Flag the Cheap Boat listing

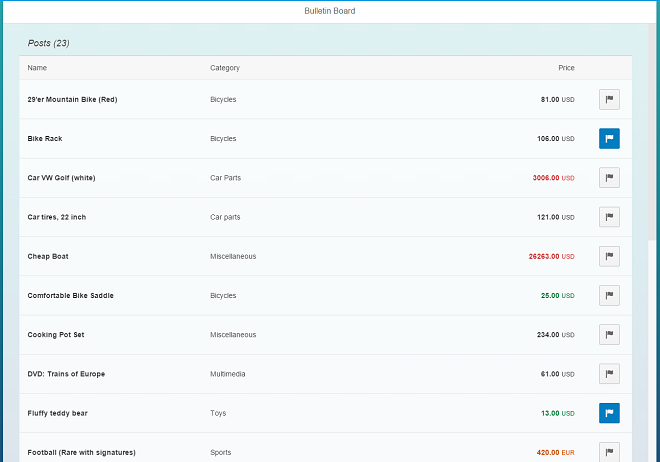pos(609,256)
